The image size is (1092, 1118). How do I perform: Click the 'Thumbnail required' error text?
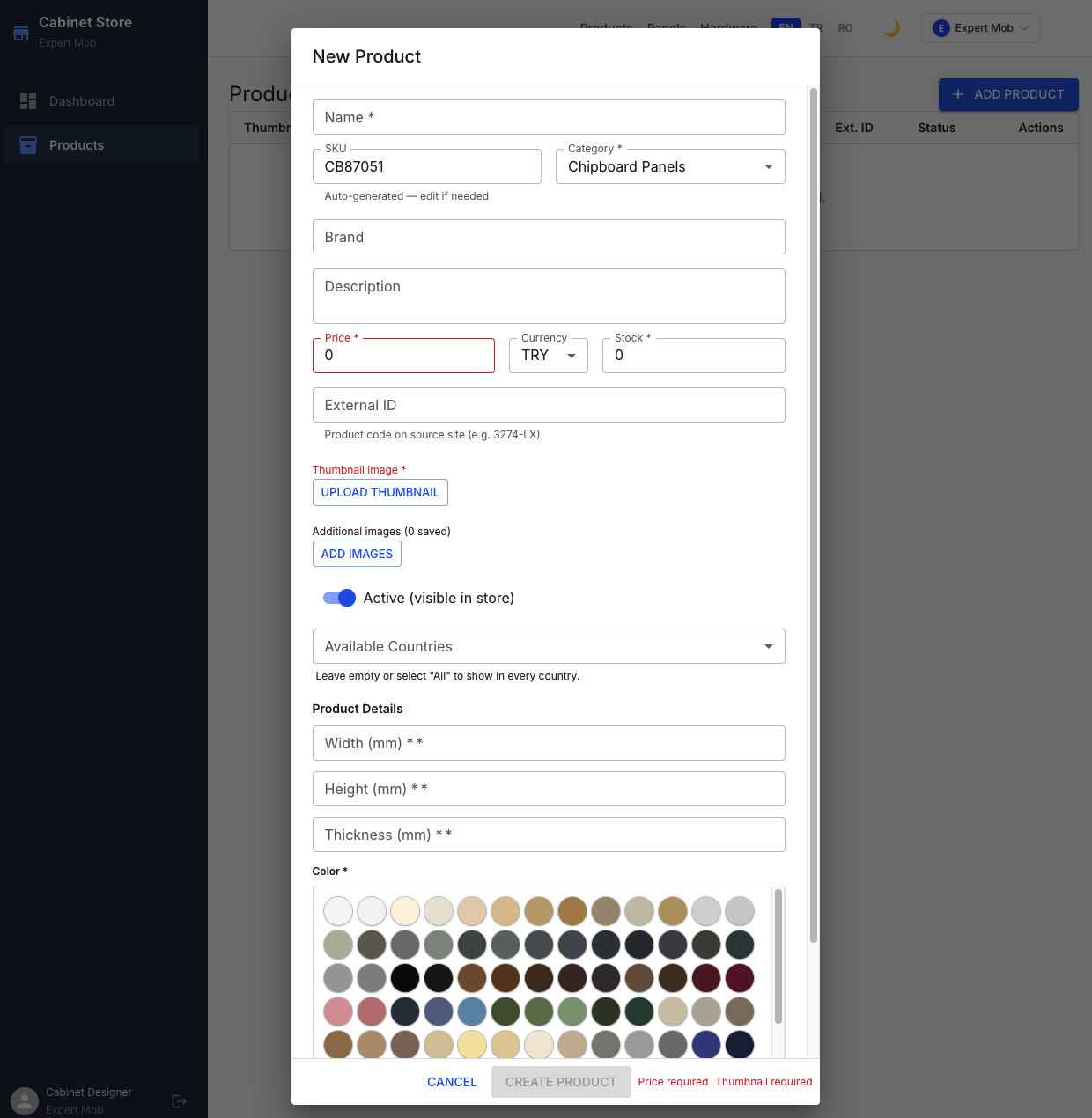click(x=764, y=1082)
